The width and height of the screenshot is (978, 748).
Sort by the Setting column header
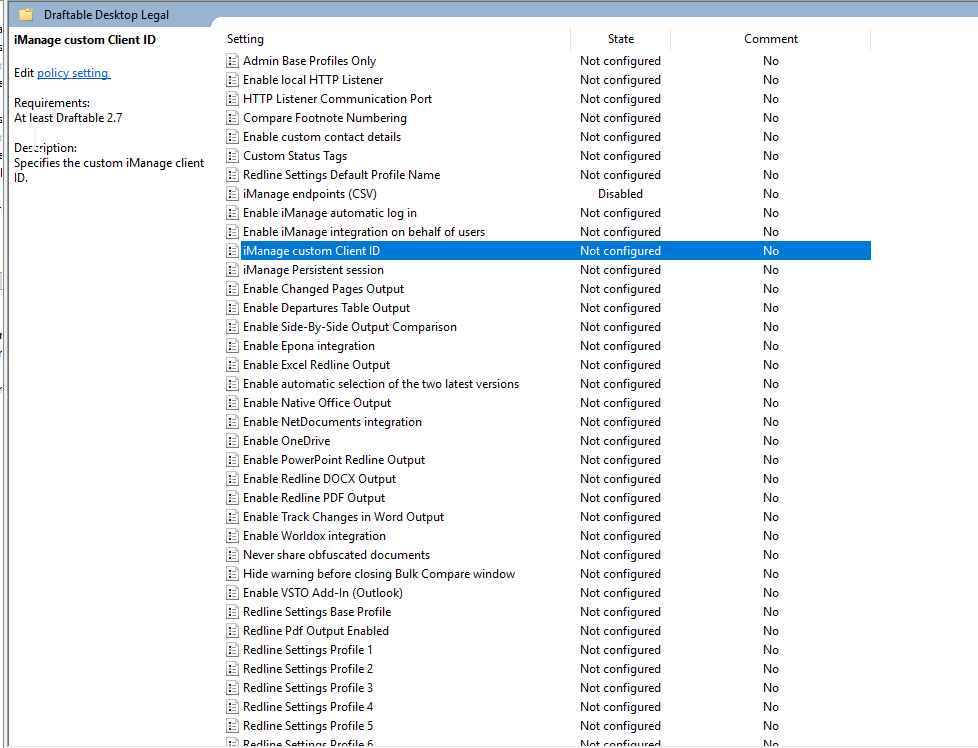(x=245, y=39)
